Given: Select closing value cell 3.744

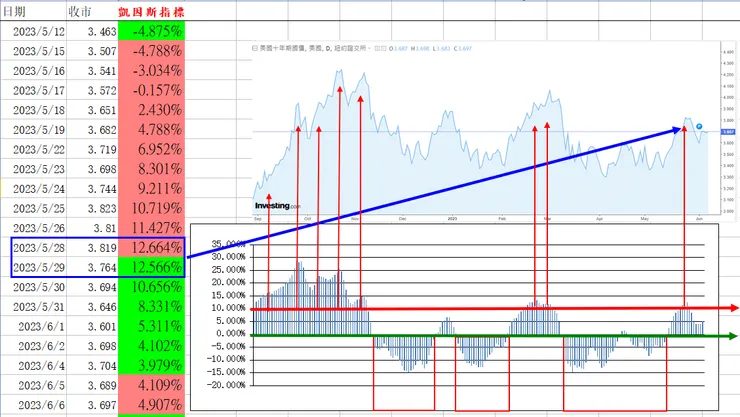Looking at the screenshot, I should coord(92,189).
